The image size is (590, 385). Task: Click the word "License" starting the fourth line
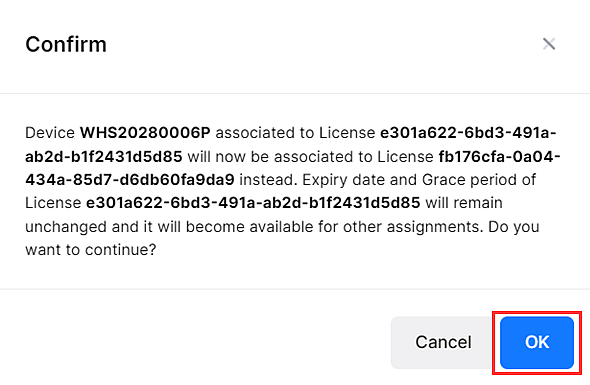[53, 203]
